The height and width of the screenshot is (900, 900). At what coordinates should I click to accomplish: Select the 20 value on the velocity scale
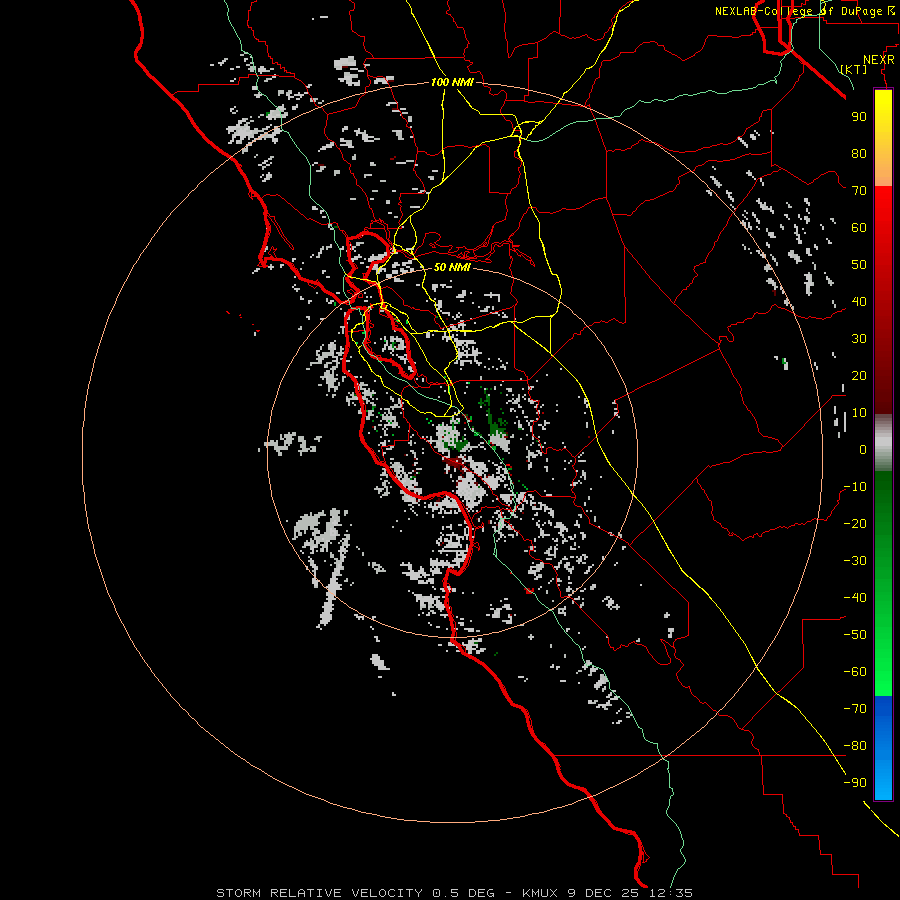tap(859, 375)
